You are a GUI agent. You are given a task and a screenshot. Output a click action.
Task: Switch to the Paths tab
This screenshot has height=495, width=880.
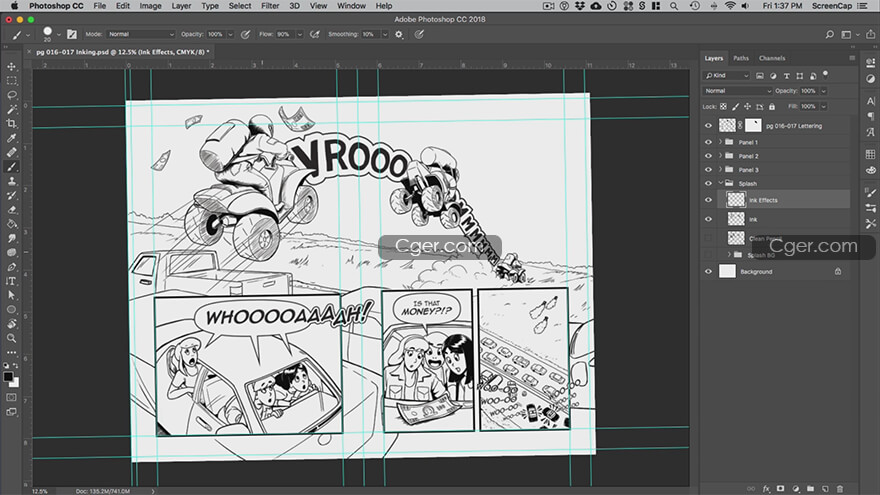(x=741, y=58)
